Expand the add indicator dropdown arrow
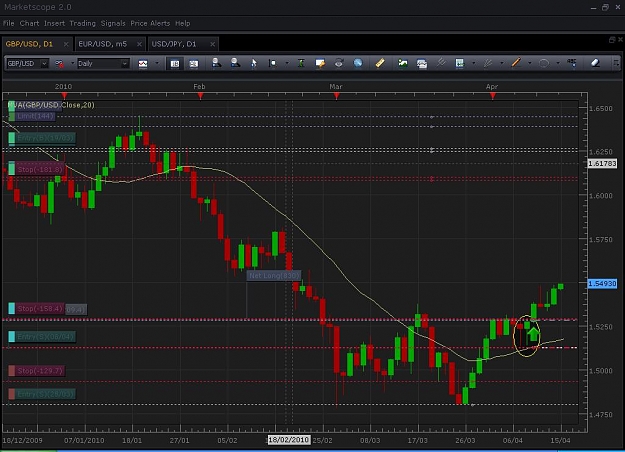The image size is (625, 452). [474, 63]
